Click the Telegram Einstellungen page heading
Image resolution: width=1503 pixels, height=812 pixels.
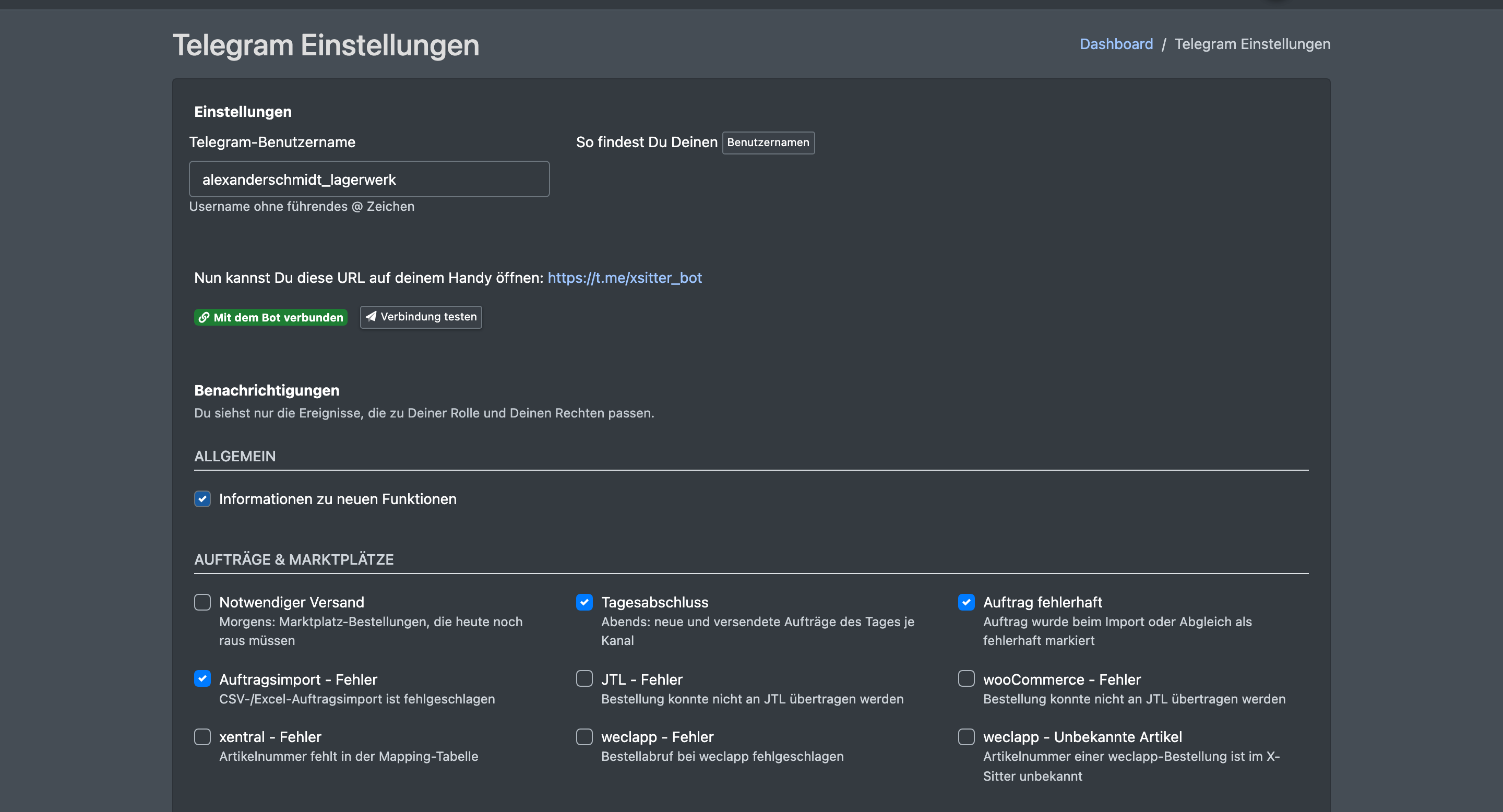click(326, 45)
